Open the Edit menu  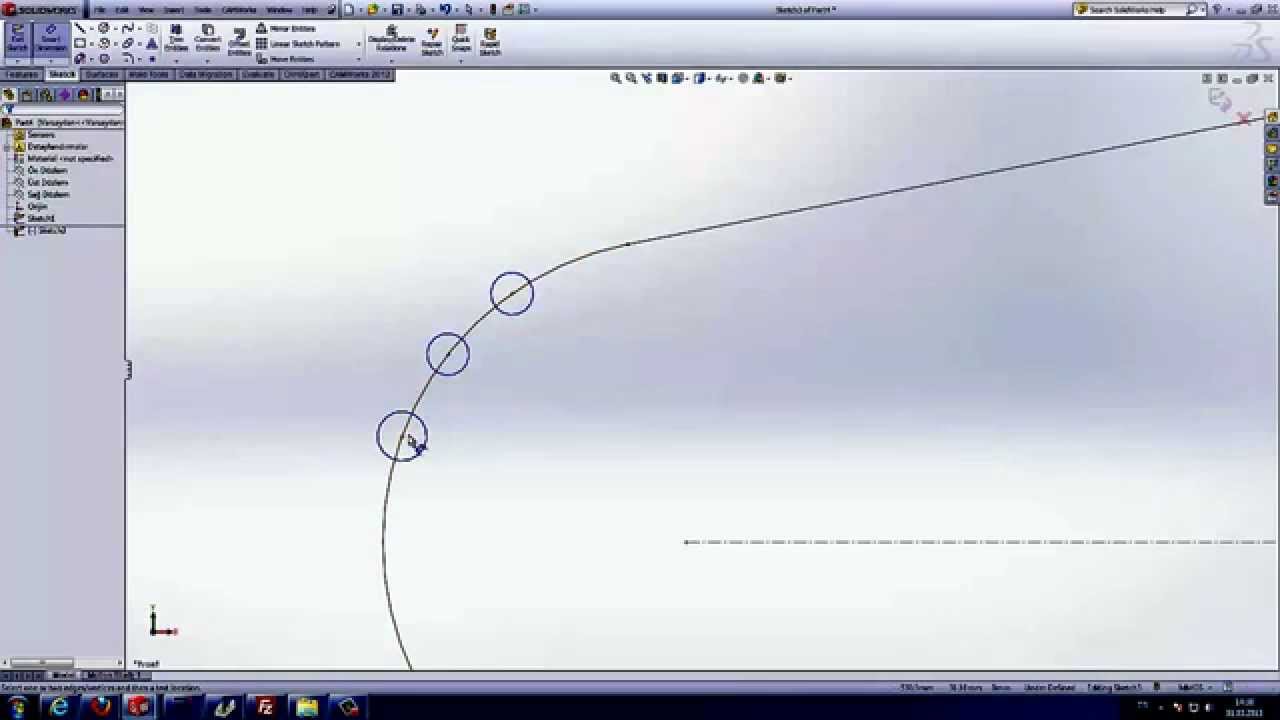coord(122,10)
